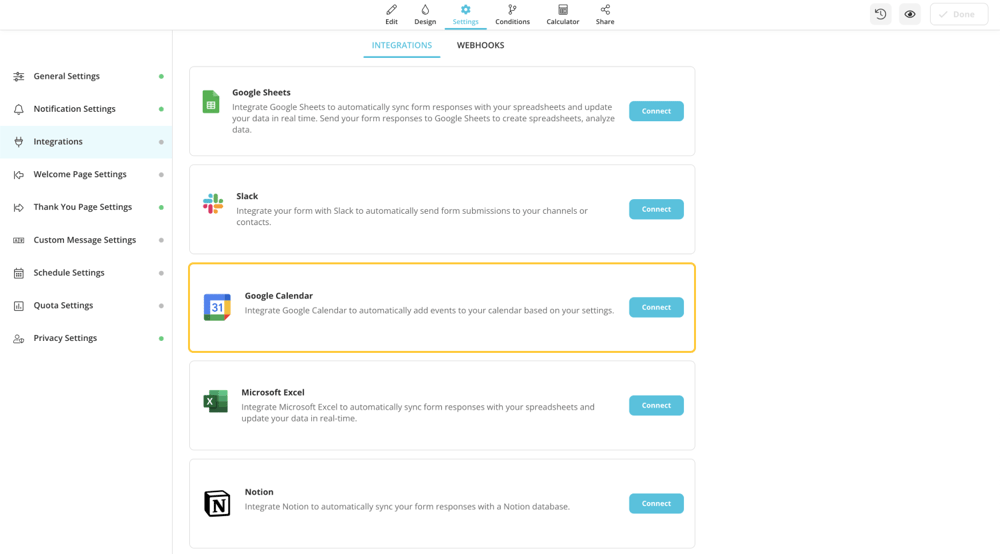
Task: Click the Microsoft Excel icon
Action: [x=215, y=402]
